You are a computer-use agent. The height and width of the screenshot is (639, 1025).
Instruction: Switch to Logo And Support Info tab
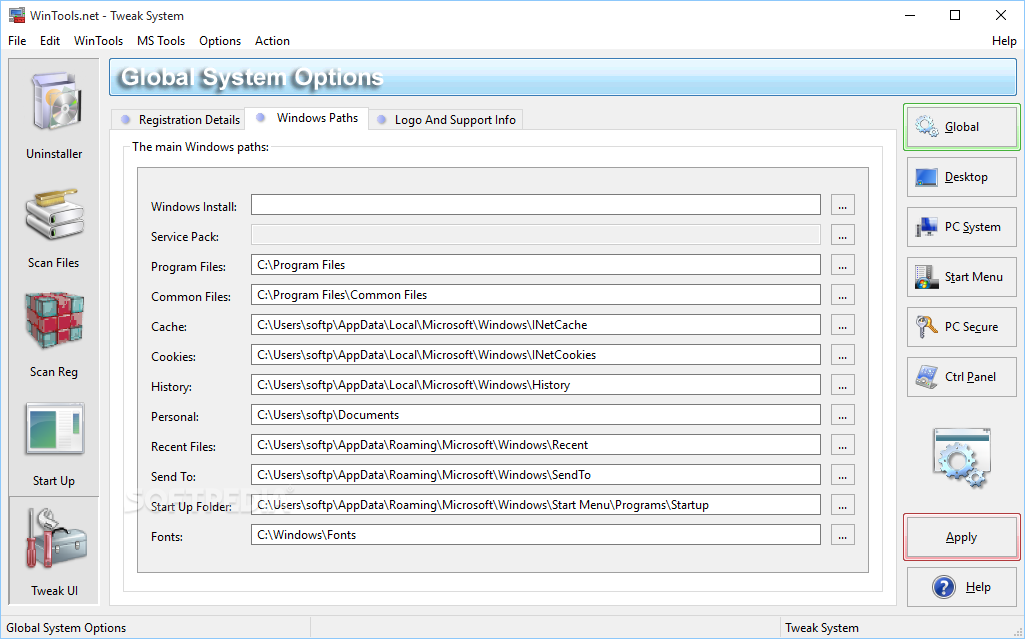(446, 120)
